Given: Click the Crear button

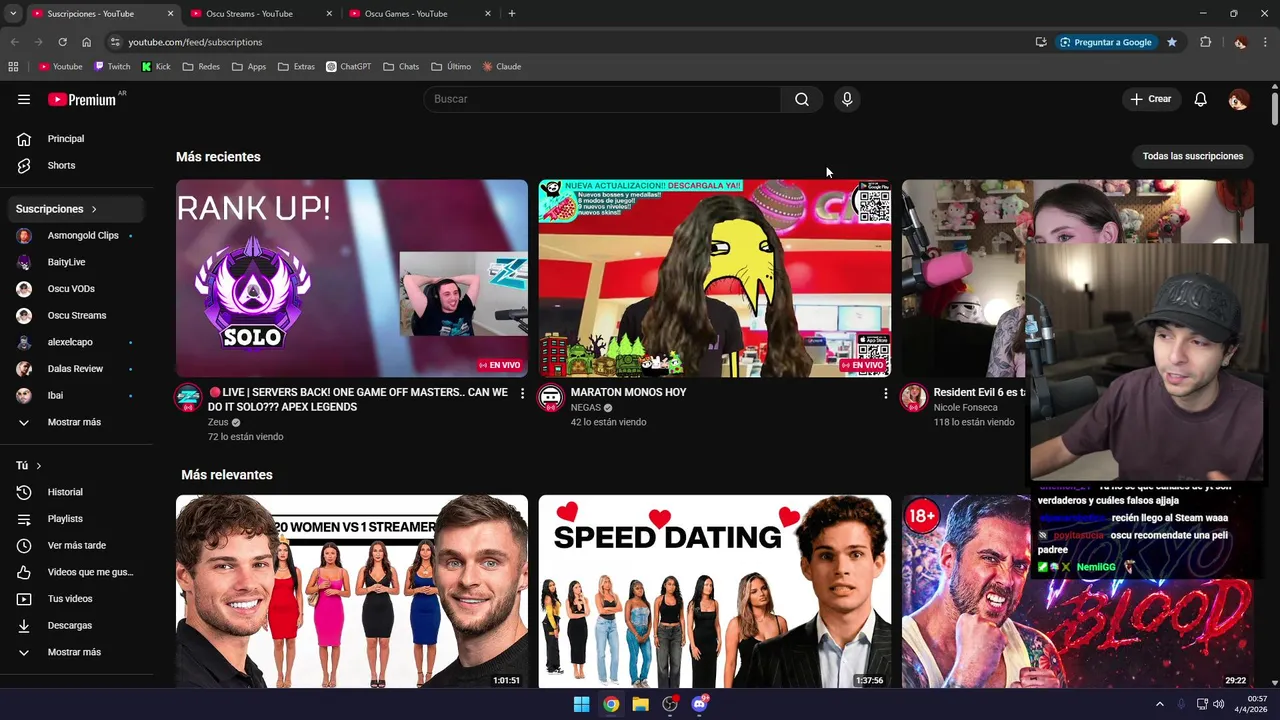Looking at the screenshot, I should coord(1151,99).
